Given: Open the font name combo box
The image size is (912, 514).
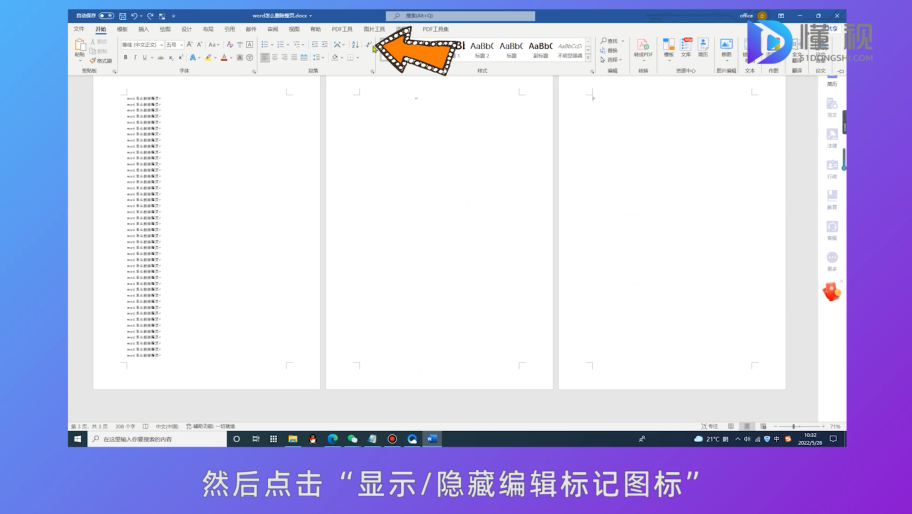Looking at the screenshot, I should click(x=142, y=45).
